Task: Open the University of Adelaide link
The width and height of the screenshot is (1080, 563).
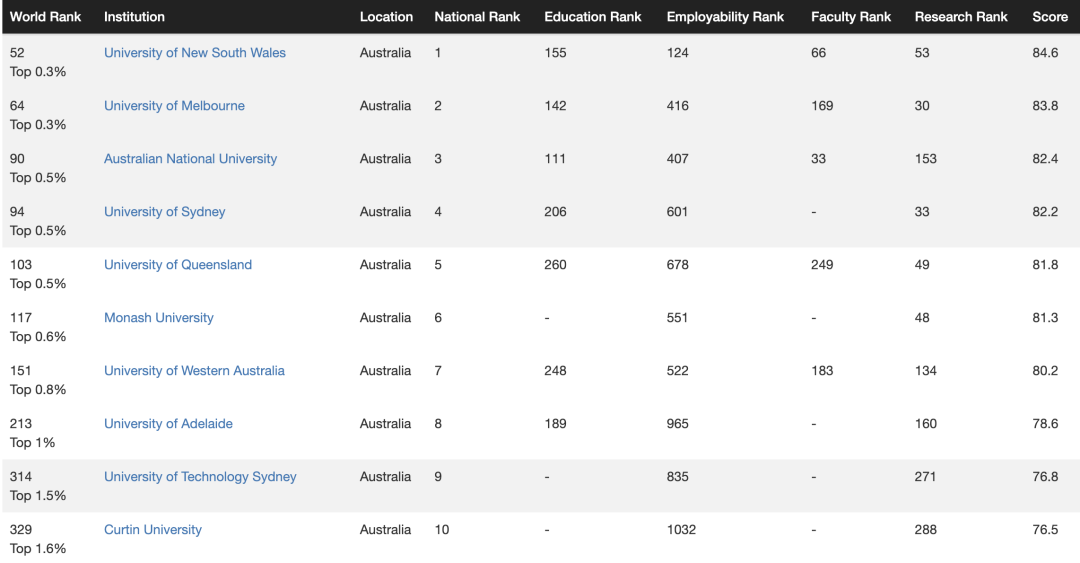Action: [x=168, y=424]
